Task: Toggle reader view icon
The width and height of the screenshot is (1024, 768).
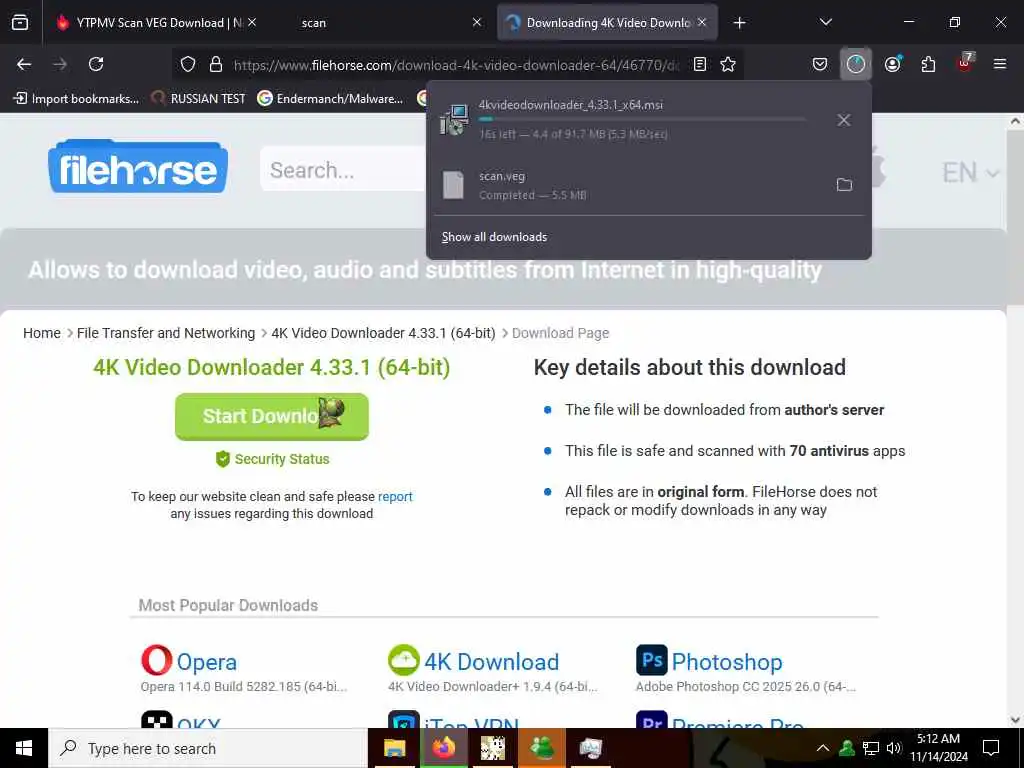Action: (x=699, y=64)
